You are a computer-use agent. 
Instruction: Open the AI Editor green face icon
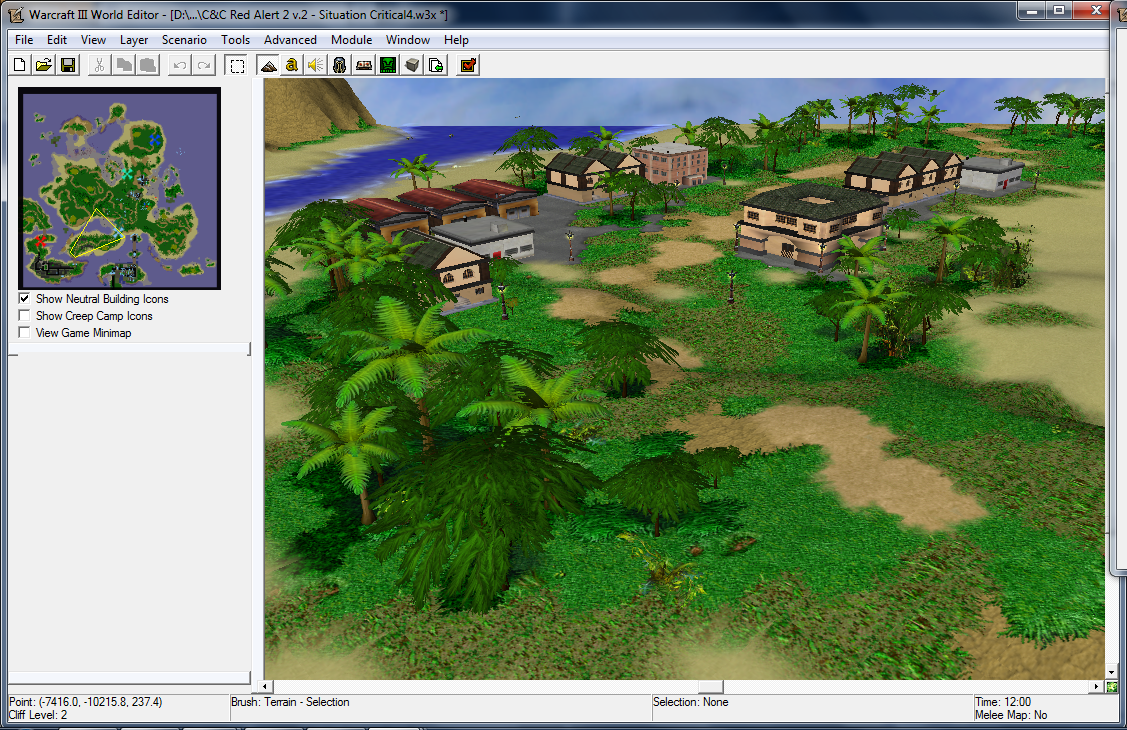click(388, 65)
